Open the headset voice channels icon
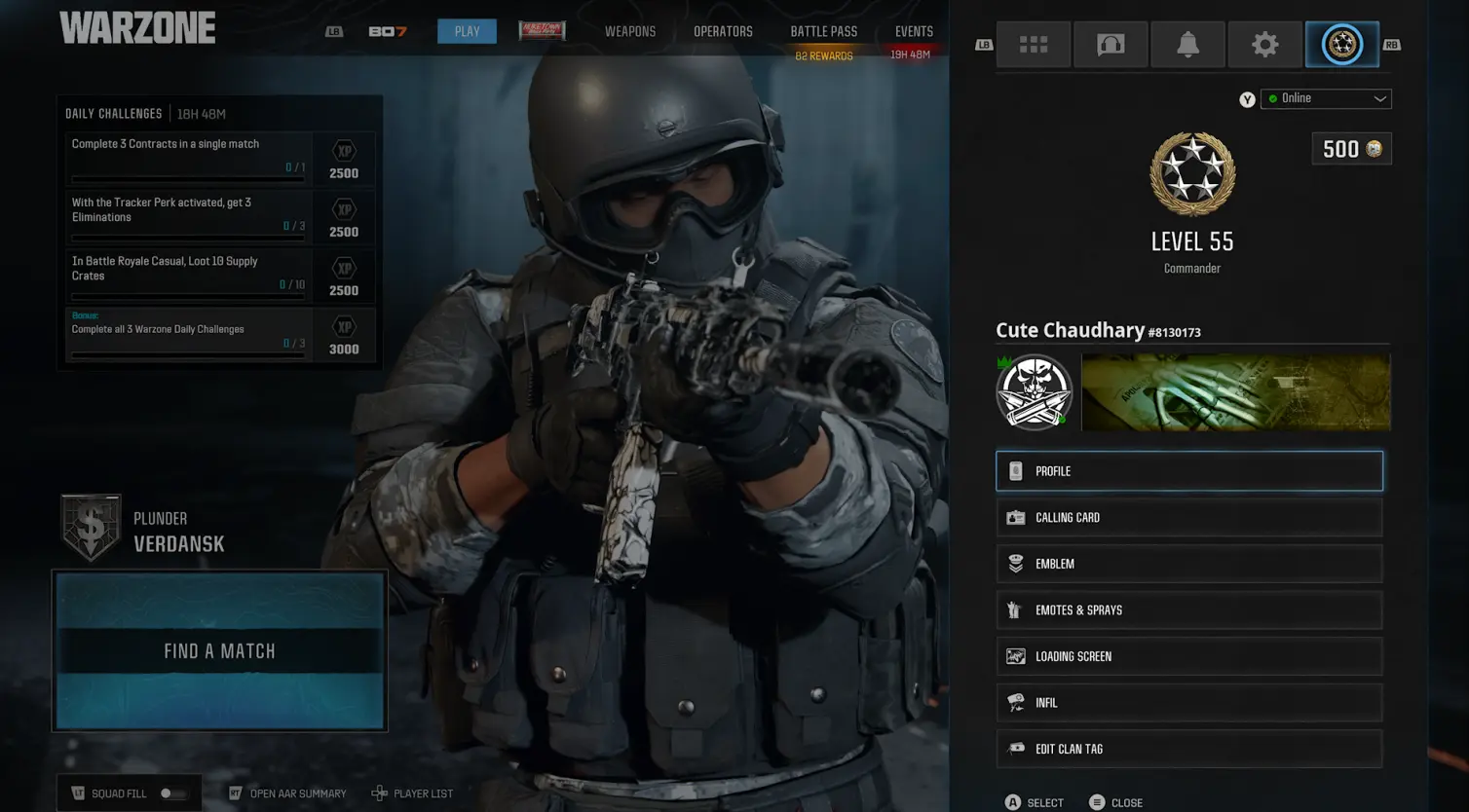This screenshot has width=1469, height=812. pos(1111,45)
